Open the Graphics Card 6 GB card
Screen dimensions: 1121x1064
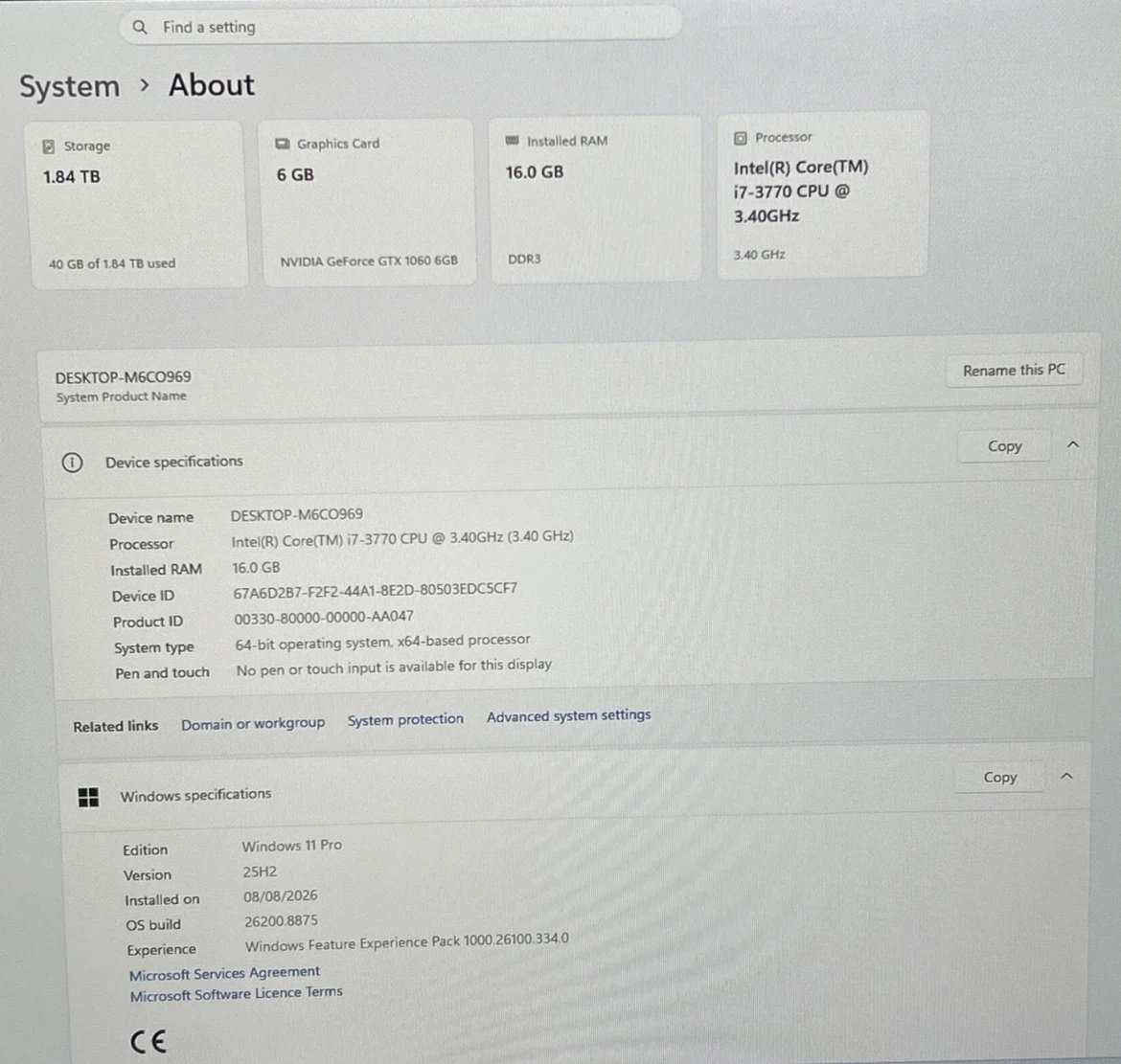point(368,202)
